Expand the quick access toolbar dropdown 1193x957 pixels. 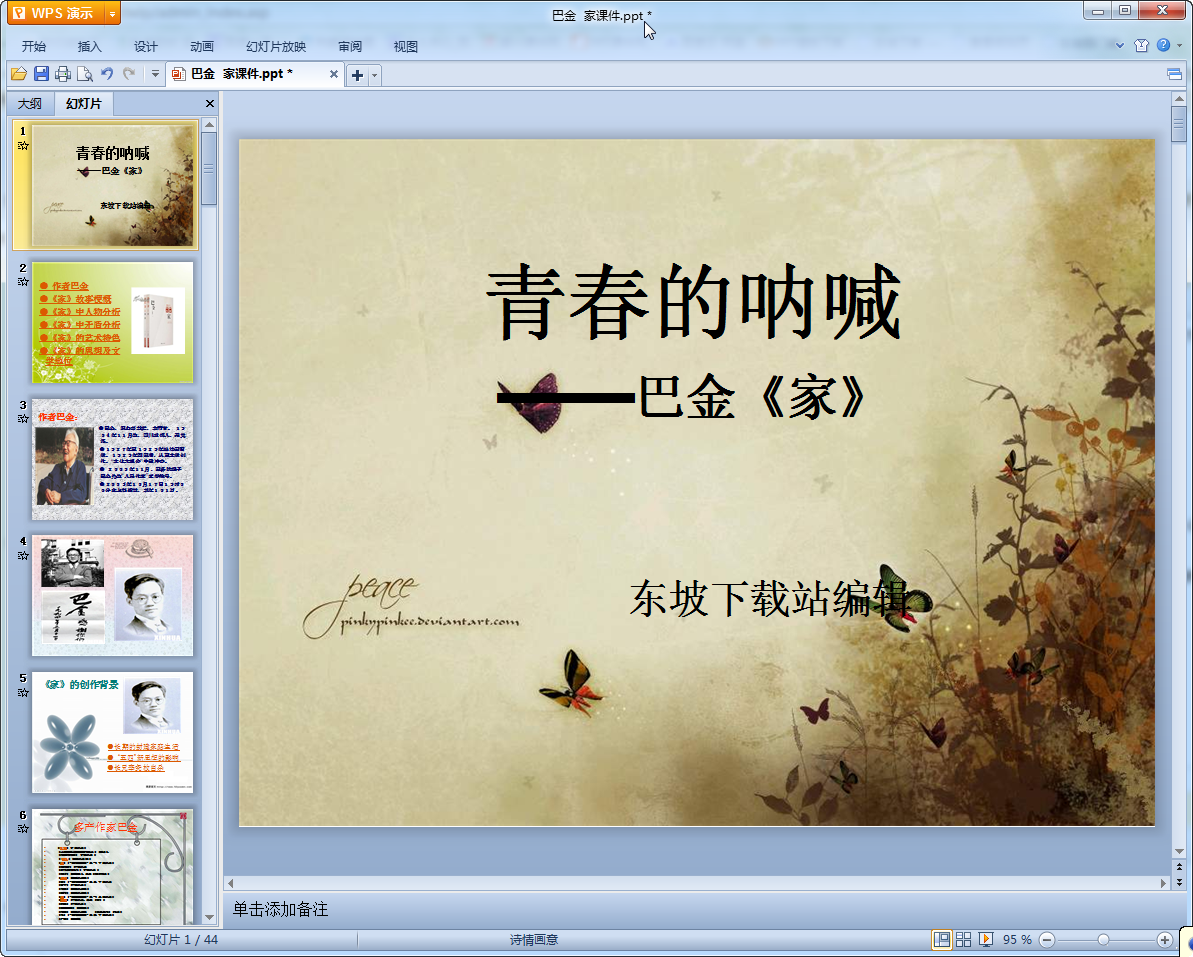click(x=155, y=74)
